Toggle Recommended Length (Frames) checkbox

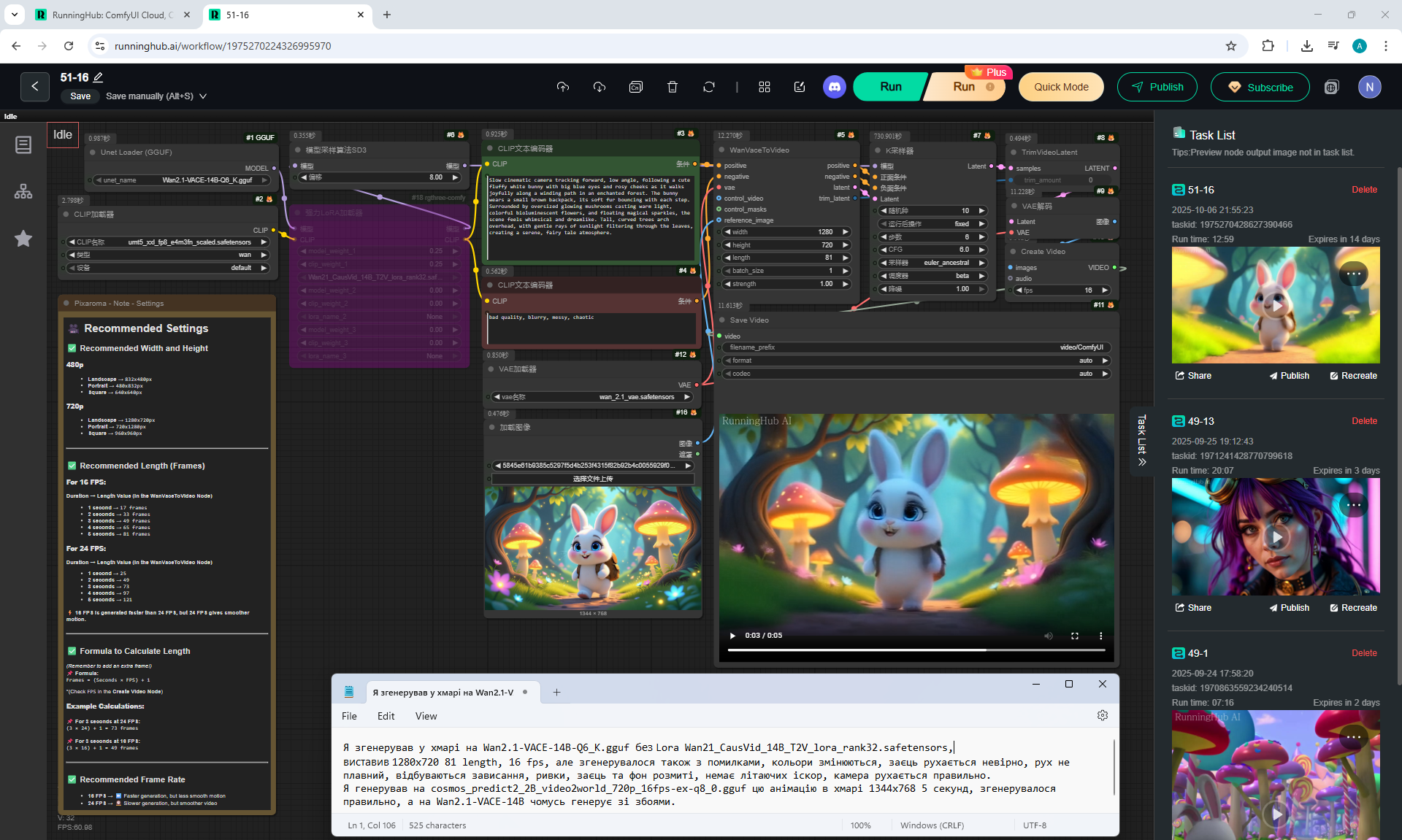point(72,466)
